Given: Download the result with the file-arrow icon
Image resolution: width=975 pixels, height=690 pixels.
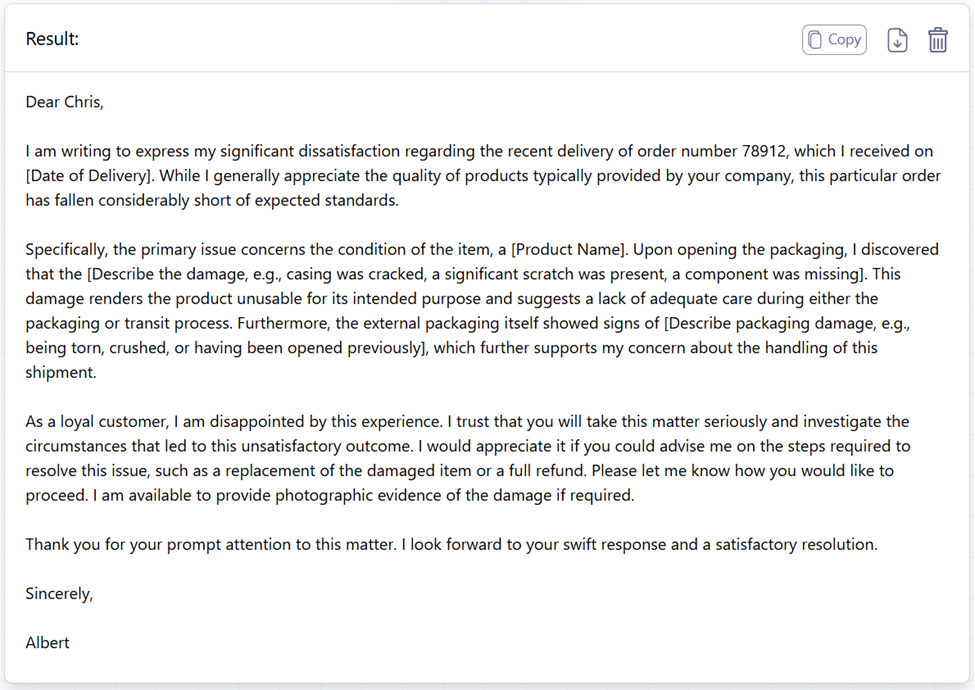Looking at the screenshot, I should 897,40.
